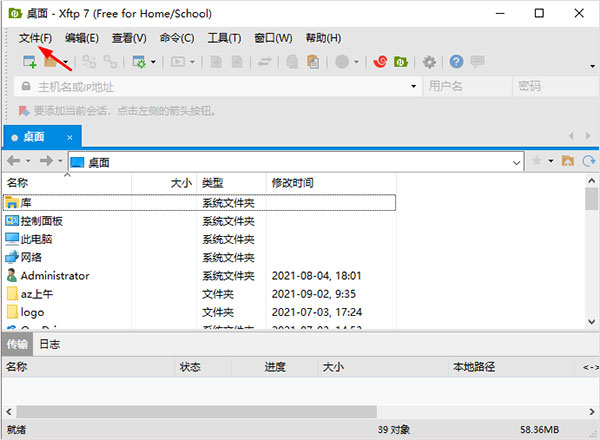Click the 本地路径 transfer column header
This screenshot has width=600, height=440.
(x=511, y=367)
